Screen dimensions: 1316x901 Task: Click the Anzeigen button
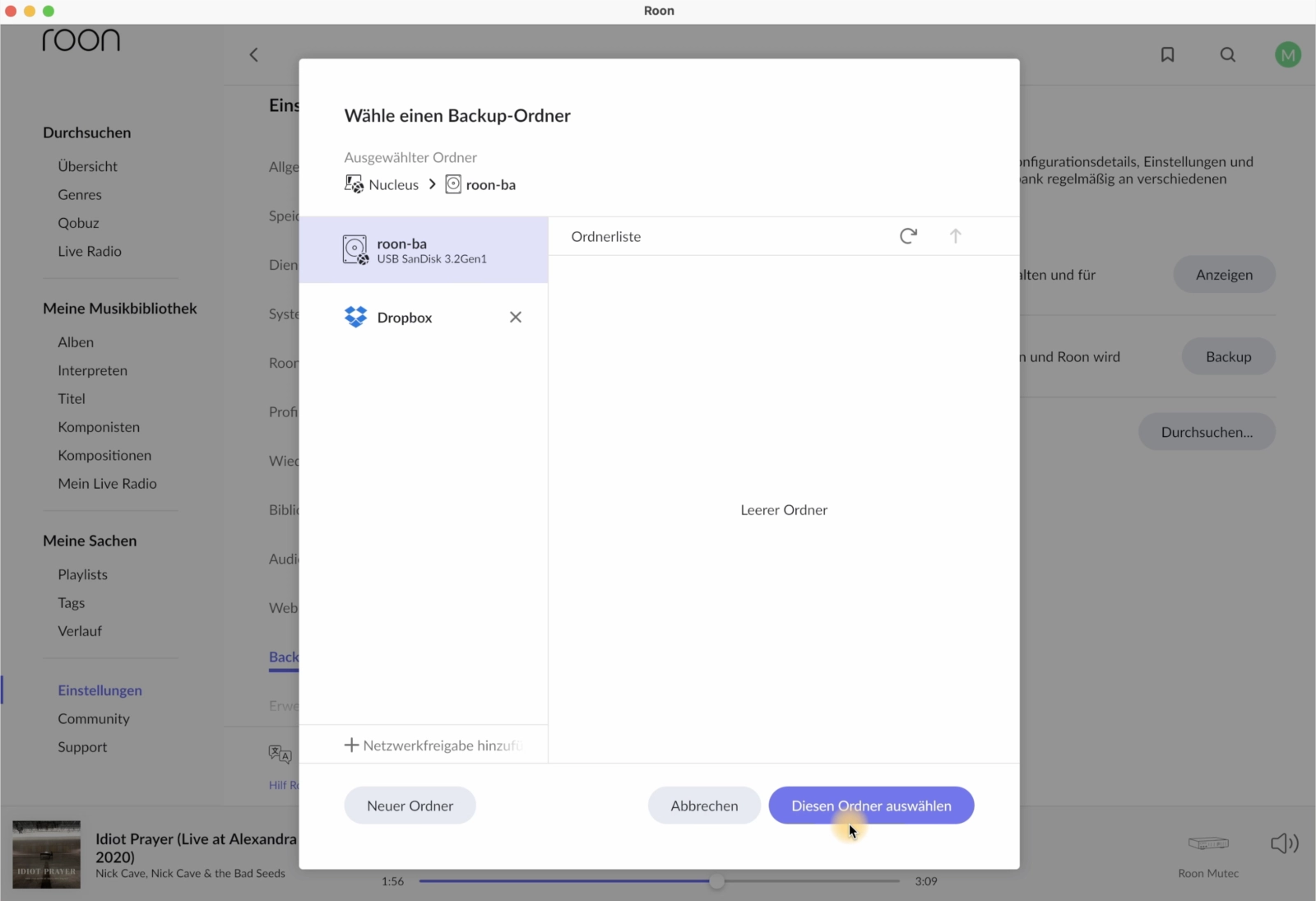tap(1224, 275)
